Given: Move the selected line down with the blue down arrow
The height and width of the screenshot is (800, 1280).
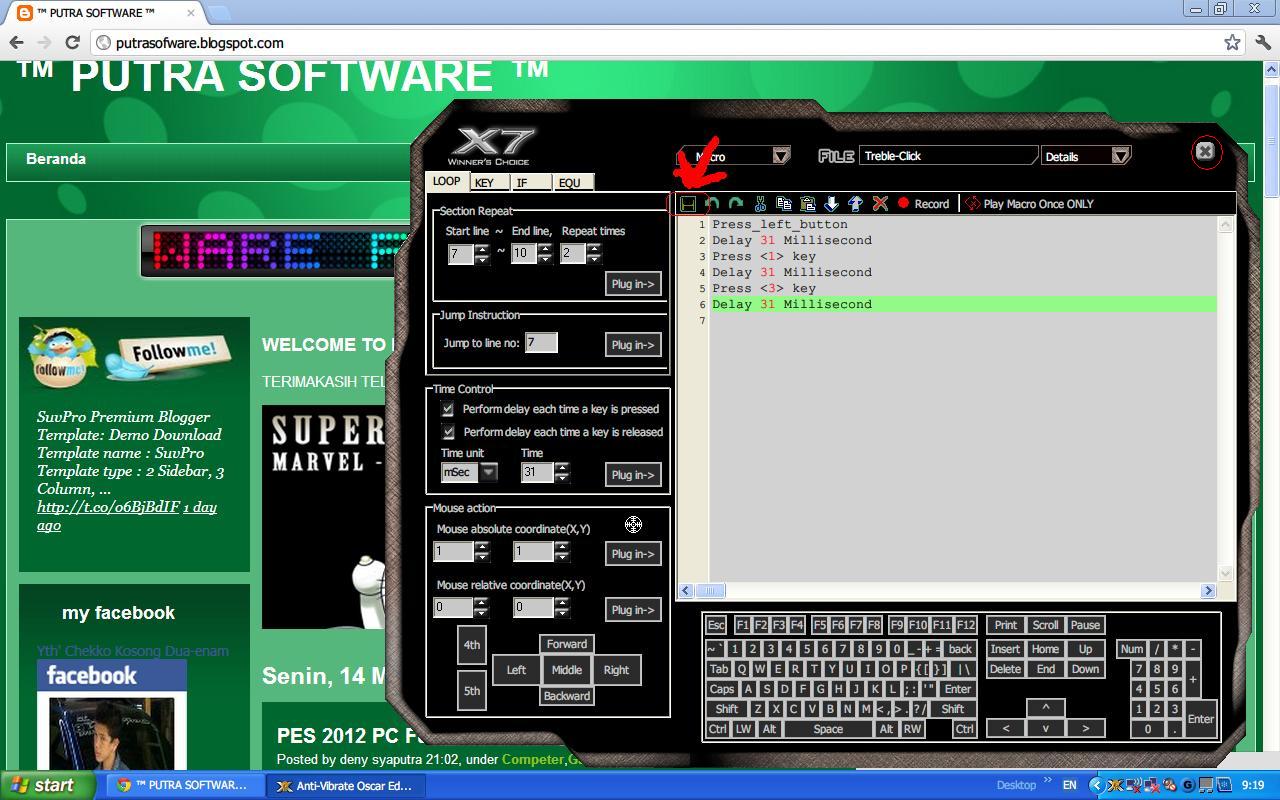Looking at the screenshot, I should [832, 204].
